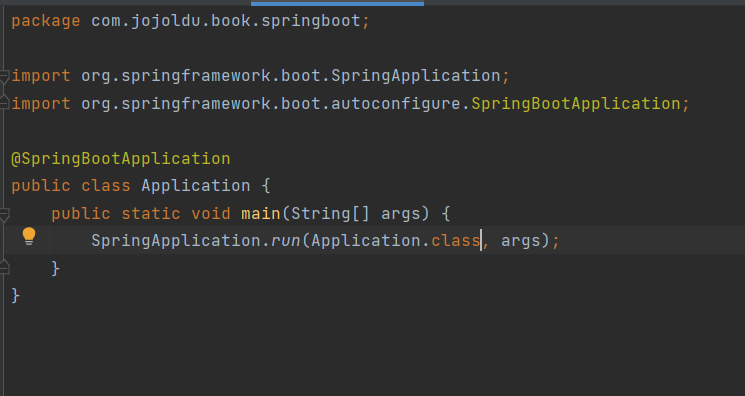This screenshot has width=745, height=396.
Task: Open the yellow lightbulb quick-fix icon
Action: click(29, 236)
